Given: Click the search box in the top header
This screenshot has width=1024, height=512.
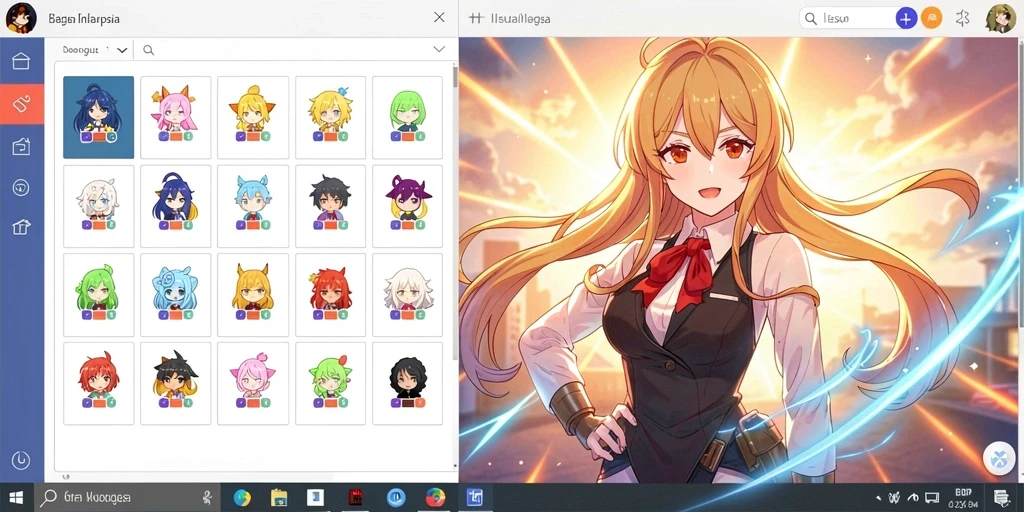Looking at the screenshot, I should (x=847, y=18).
